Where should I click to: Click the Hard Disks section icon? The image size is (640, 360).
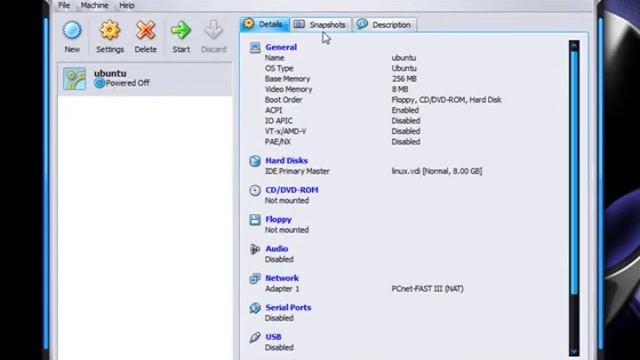255,161
